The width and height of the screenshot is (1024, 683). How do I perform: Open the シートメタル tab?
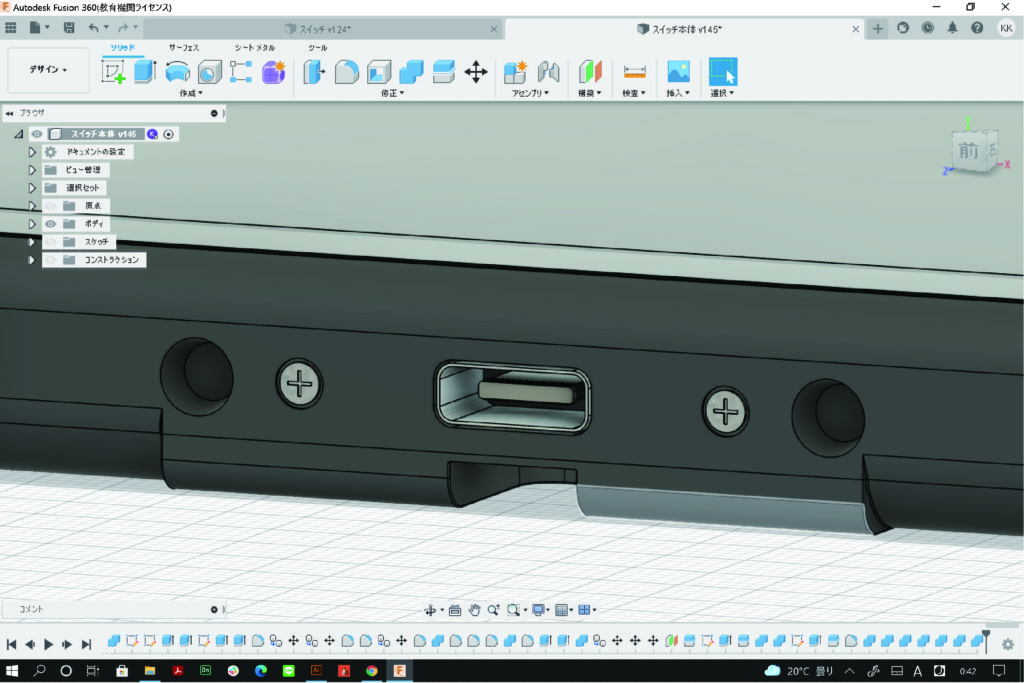click(253, 47)
